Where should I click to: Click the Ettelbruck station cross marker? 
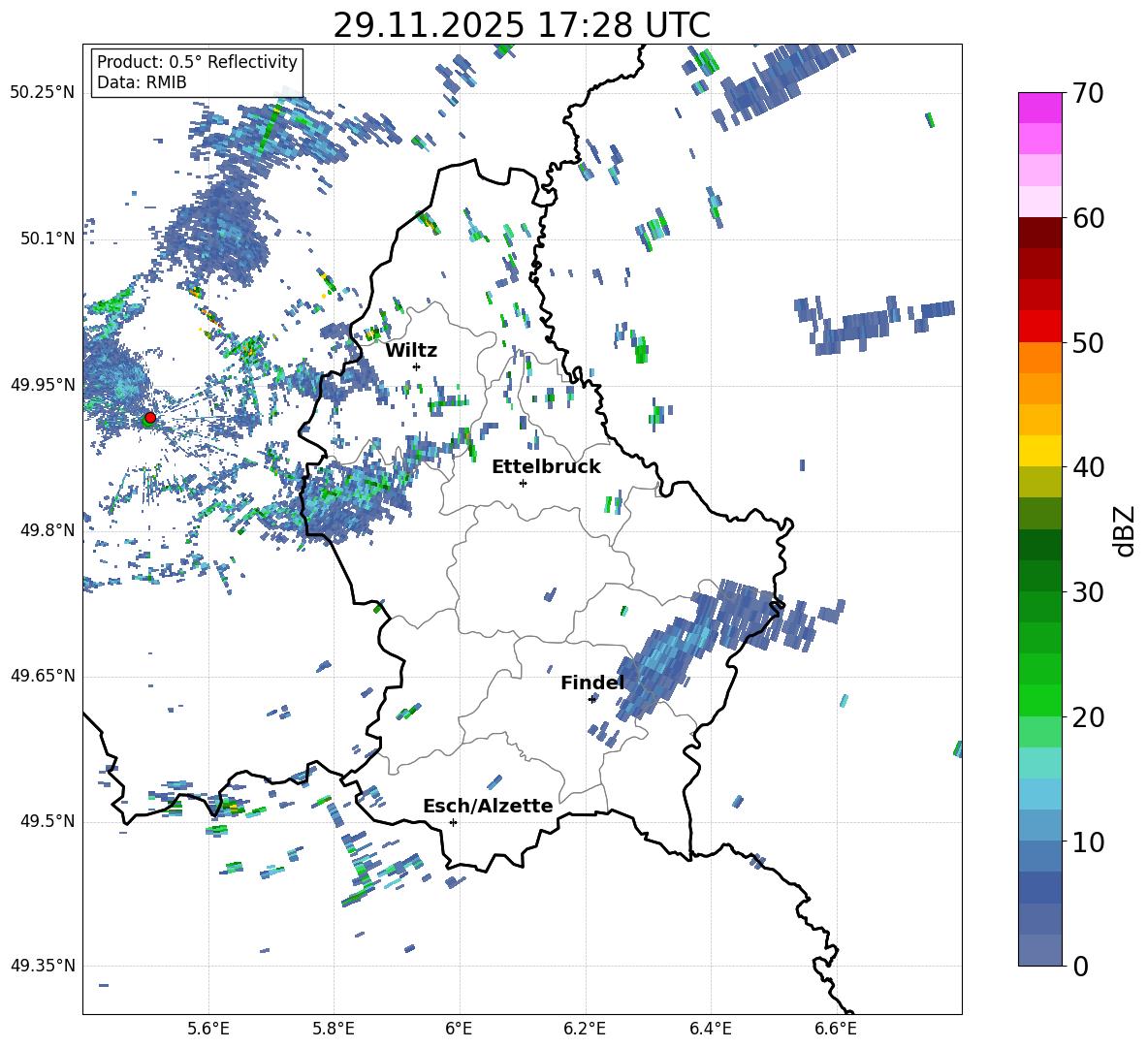(523, 483)
